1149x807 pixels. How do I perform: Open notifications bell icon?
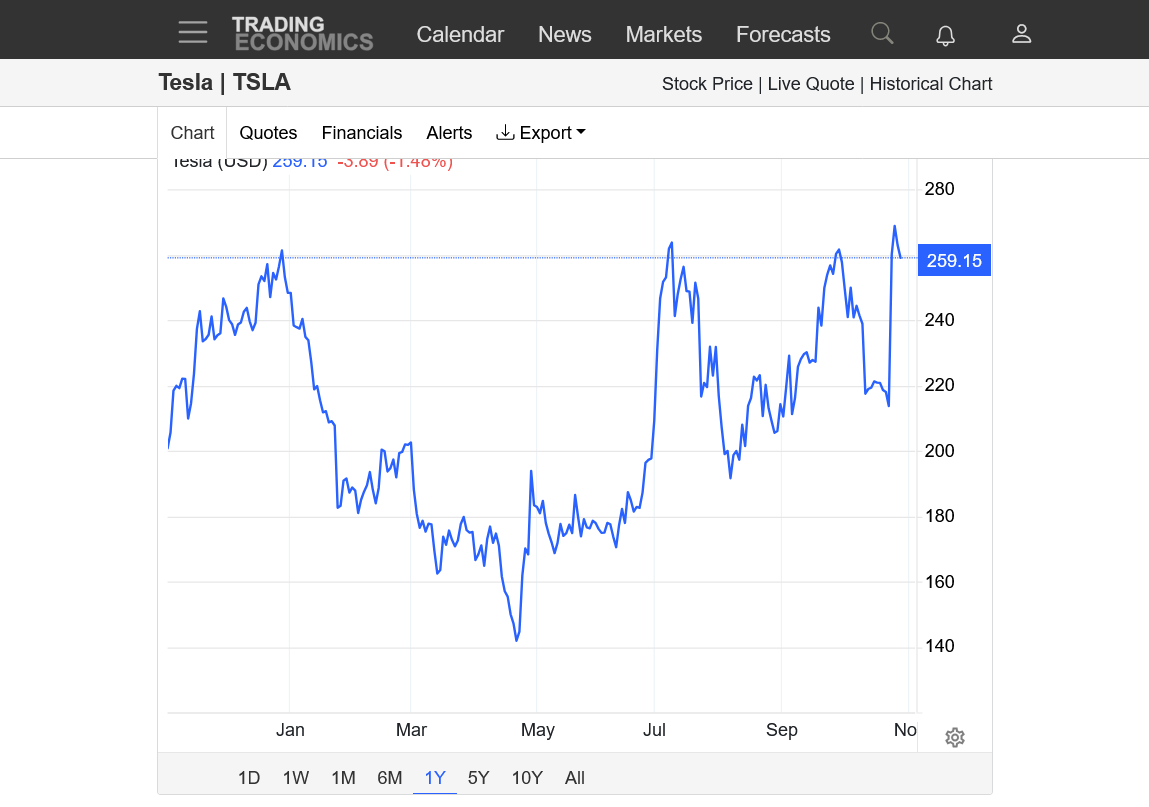click(945, 34)
